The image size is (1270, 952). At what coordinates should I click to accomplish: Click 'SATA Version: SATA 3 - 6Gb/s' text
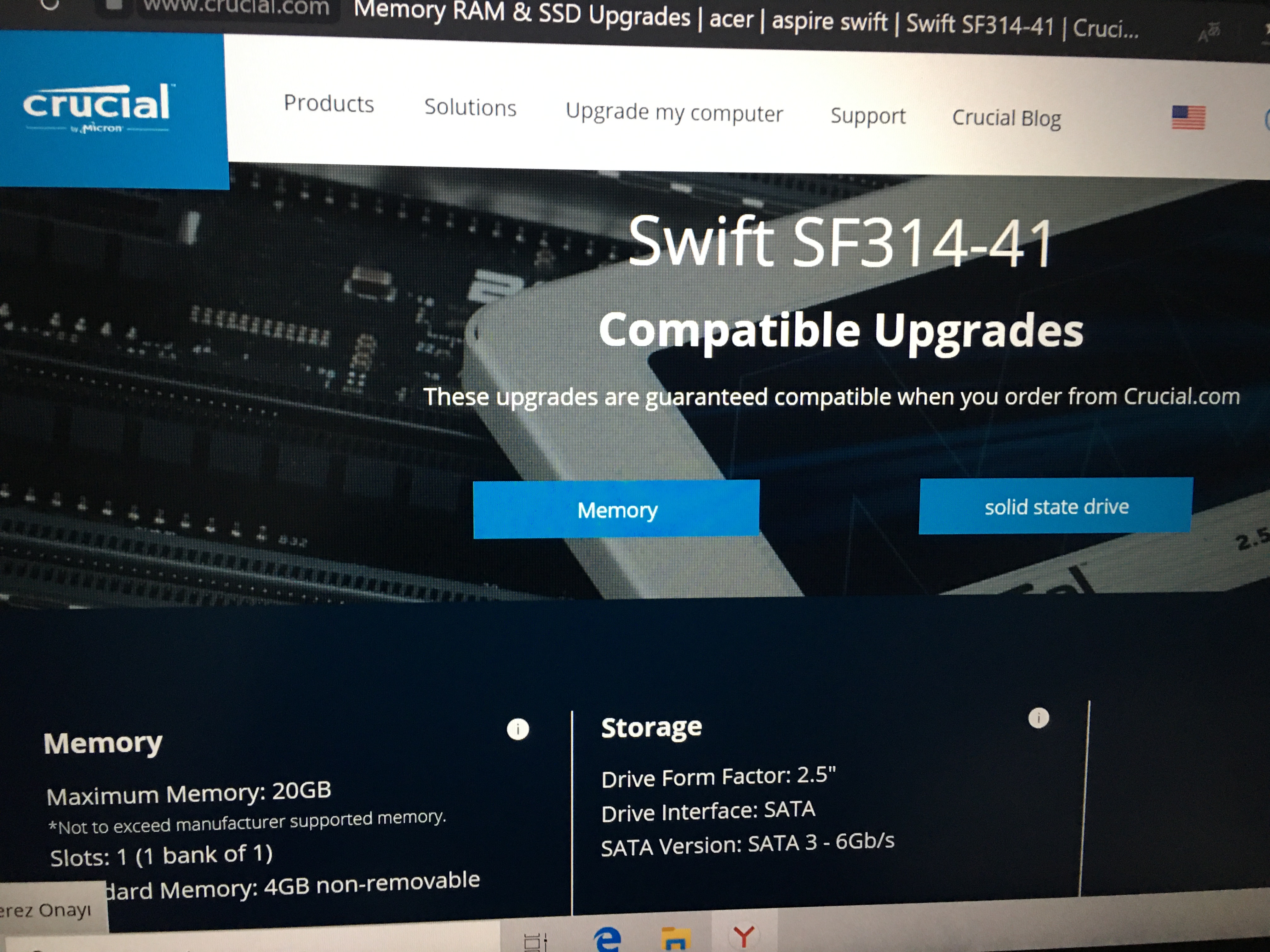(747, 844)
